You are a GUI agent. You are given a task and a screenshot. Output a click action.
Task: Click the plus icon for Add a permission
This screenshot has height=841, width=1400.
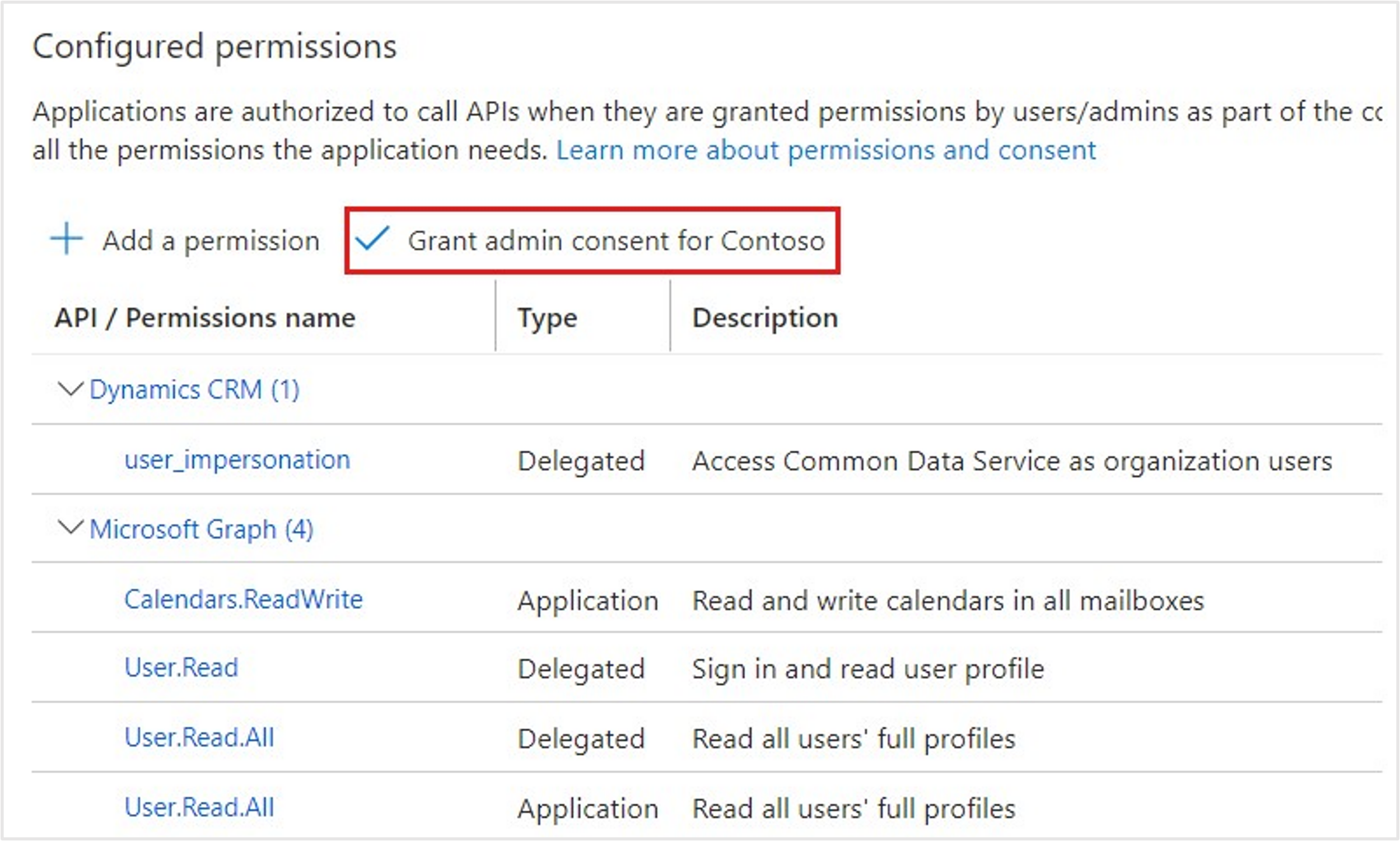[67, 239]
